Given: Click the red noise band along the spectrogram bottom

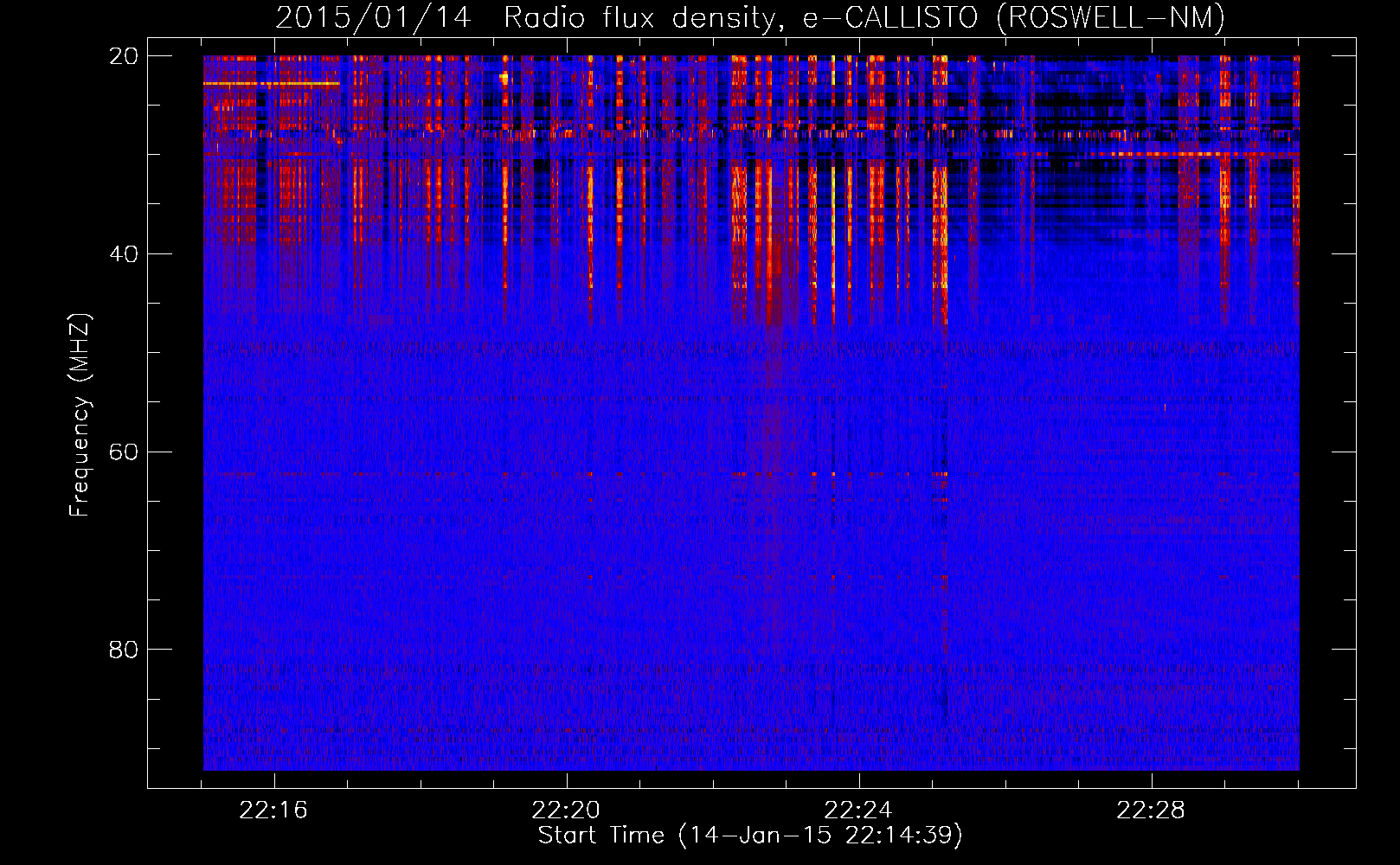Looking at the screenshot, I should (749, 753).
